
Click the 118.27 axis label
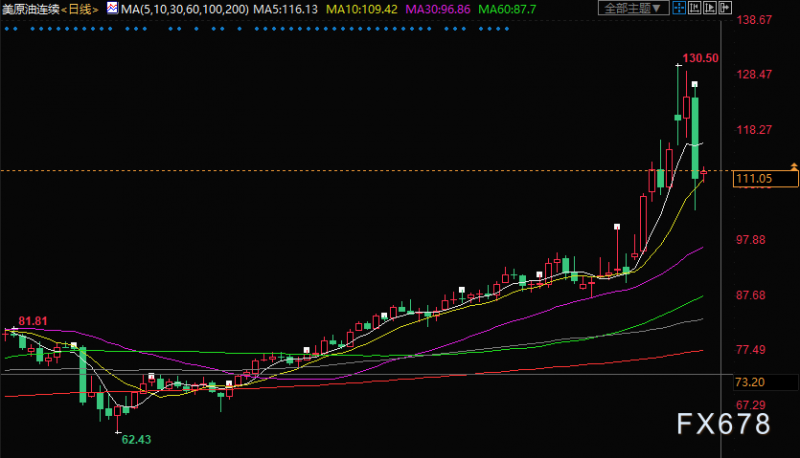754,130
